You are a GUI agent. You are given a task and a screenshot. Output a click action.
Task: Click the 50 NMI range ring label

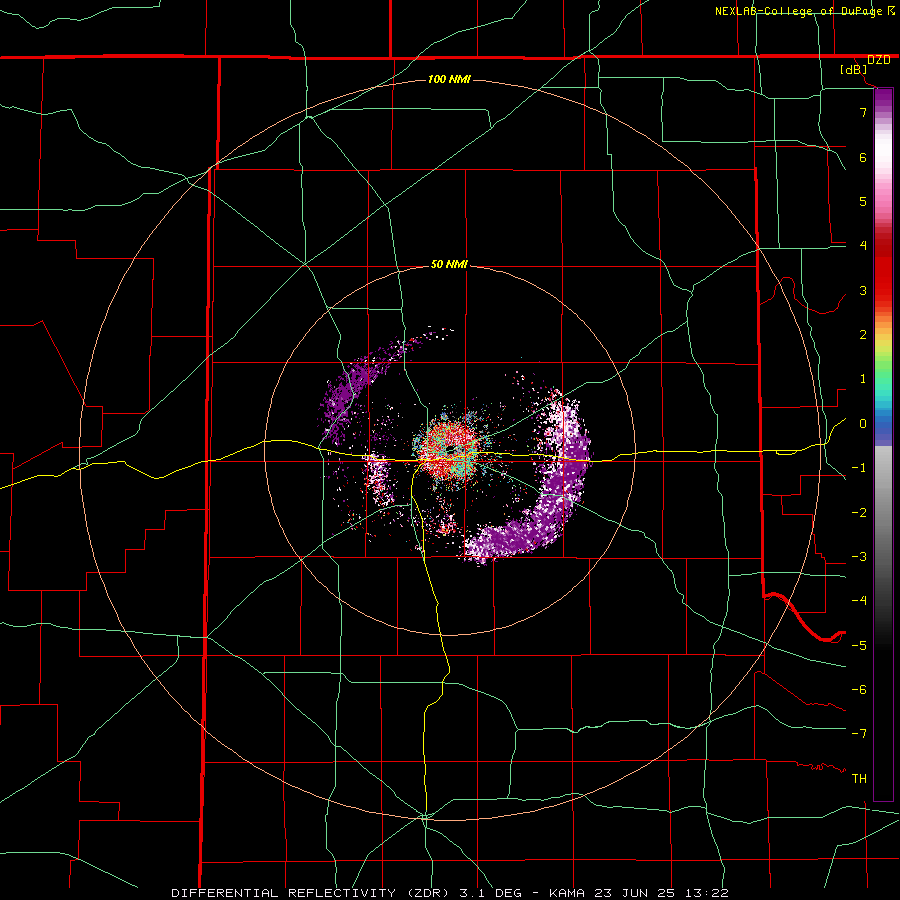point(449,265)
